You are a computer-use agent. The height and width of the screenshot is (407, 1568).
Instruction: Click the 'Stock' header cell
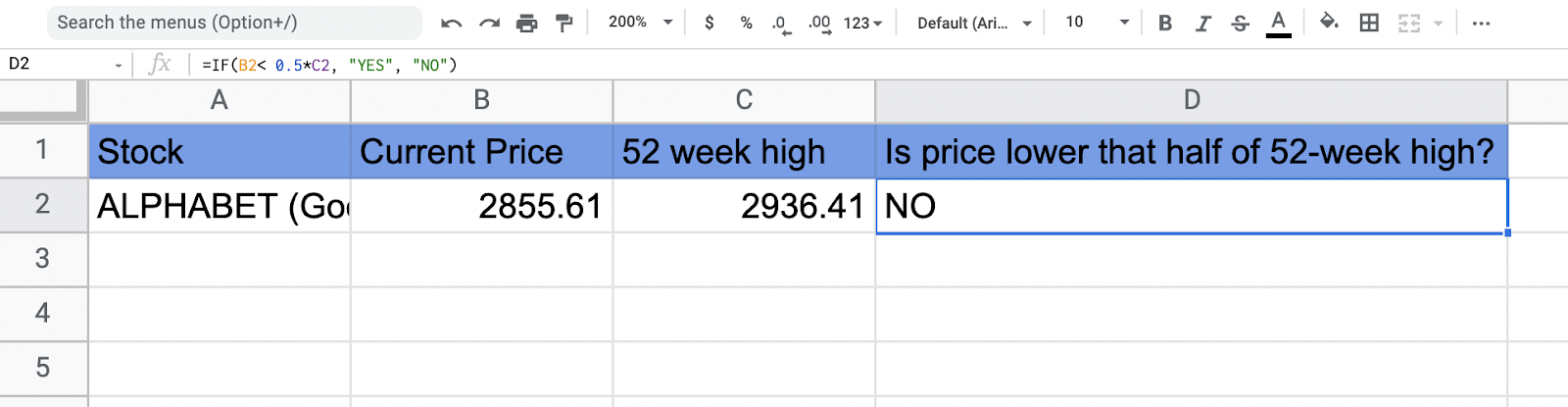(220, 151)
